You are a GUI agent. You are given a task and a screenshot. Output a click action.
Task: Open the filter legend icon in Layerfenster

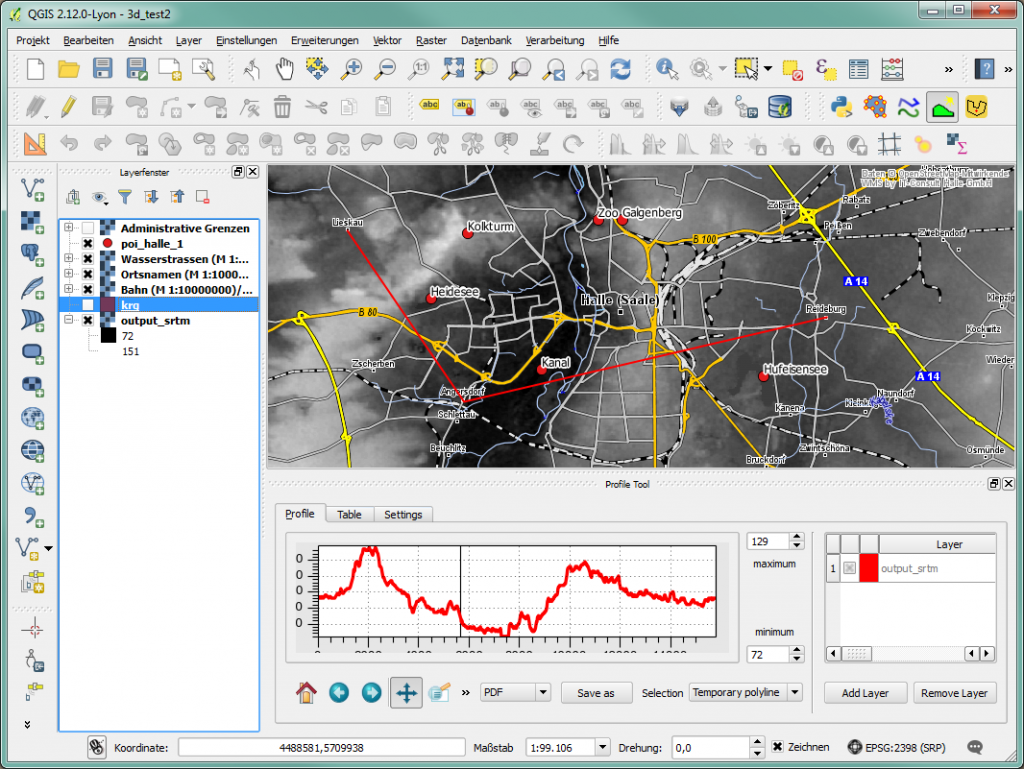[124, 197]
